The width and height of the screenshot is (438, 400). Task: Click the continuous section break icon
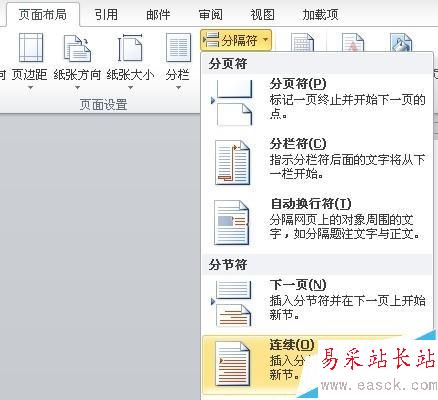(232, 363)
